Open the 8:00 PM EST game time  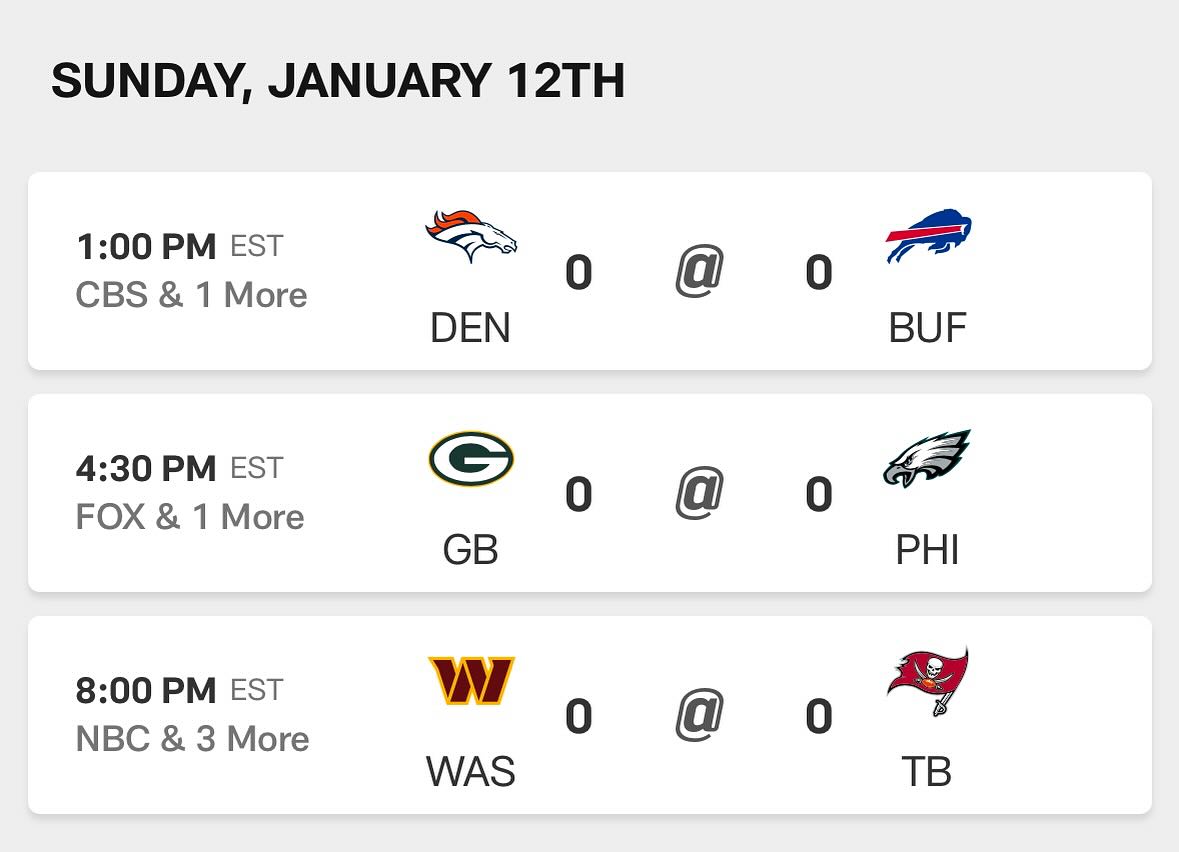point(180,690)
